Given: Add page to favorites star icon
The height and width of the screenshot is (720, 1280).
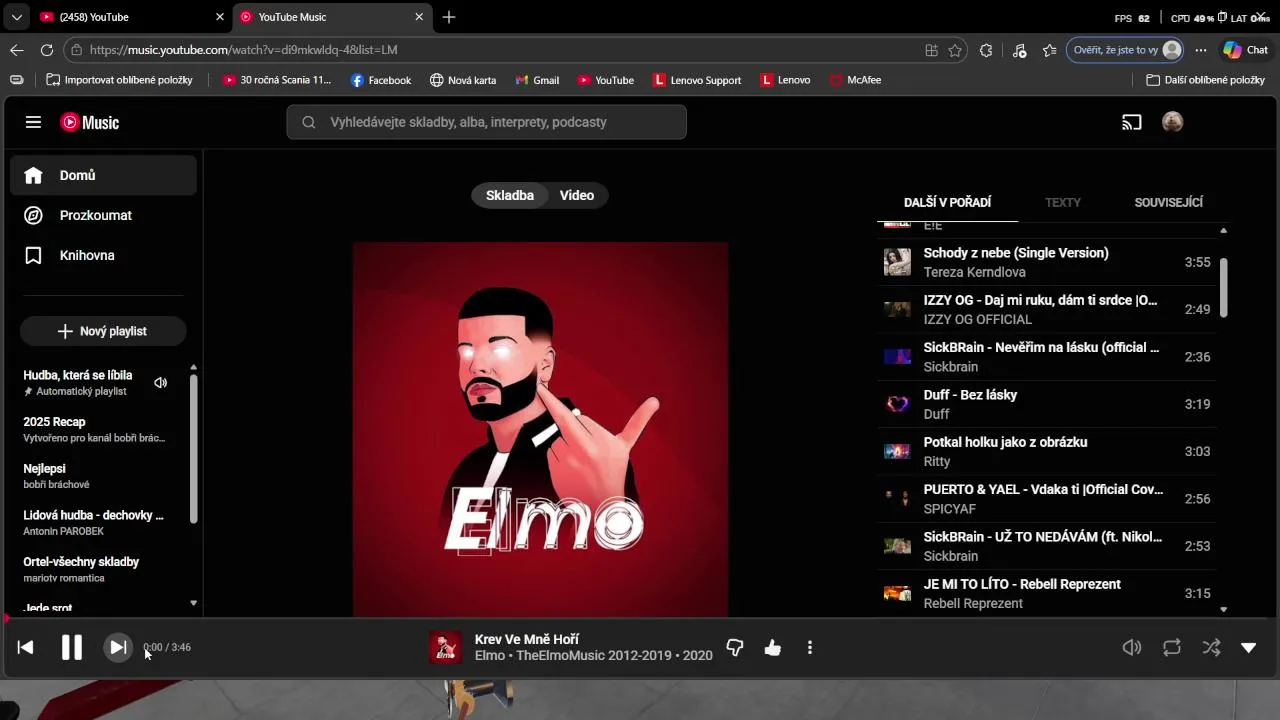Looking at the screenshot, I should [955, 50].
